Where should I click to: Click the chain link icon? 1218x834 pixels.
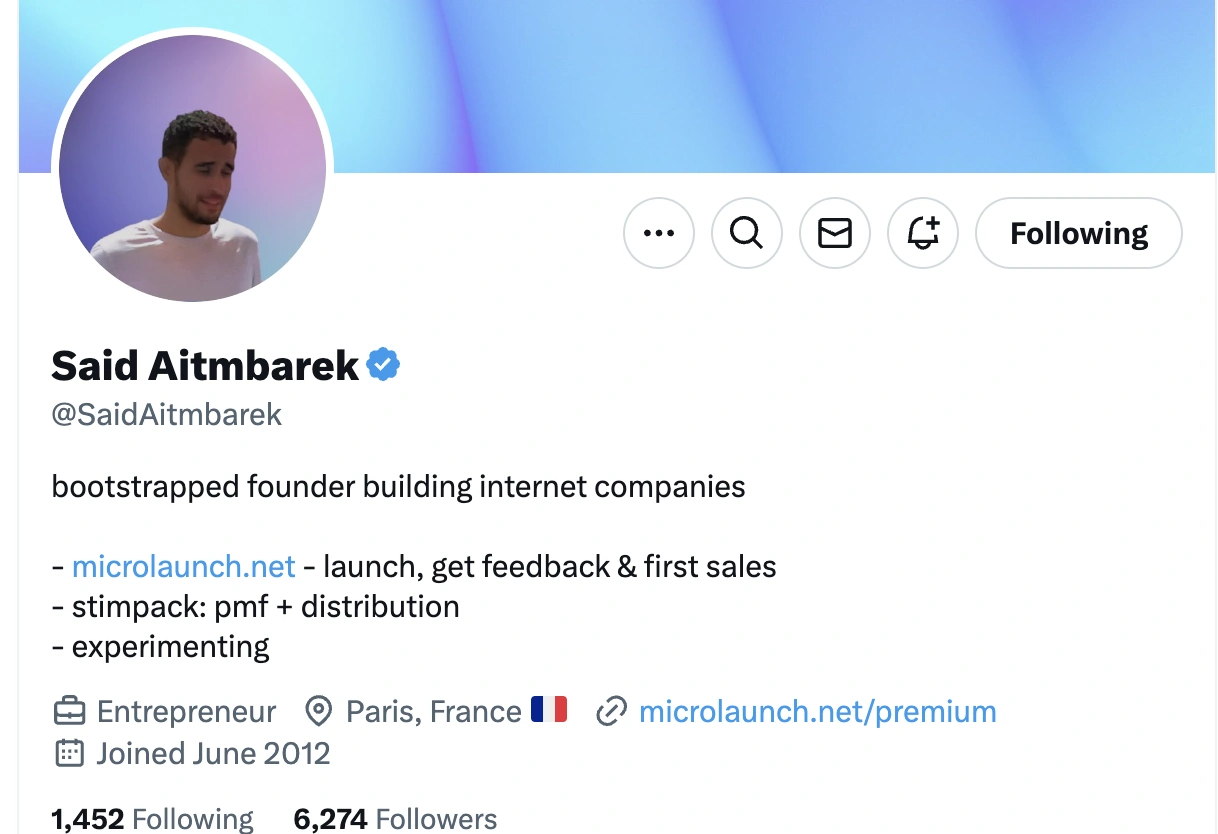(x=610, y=712)
